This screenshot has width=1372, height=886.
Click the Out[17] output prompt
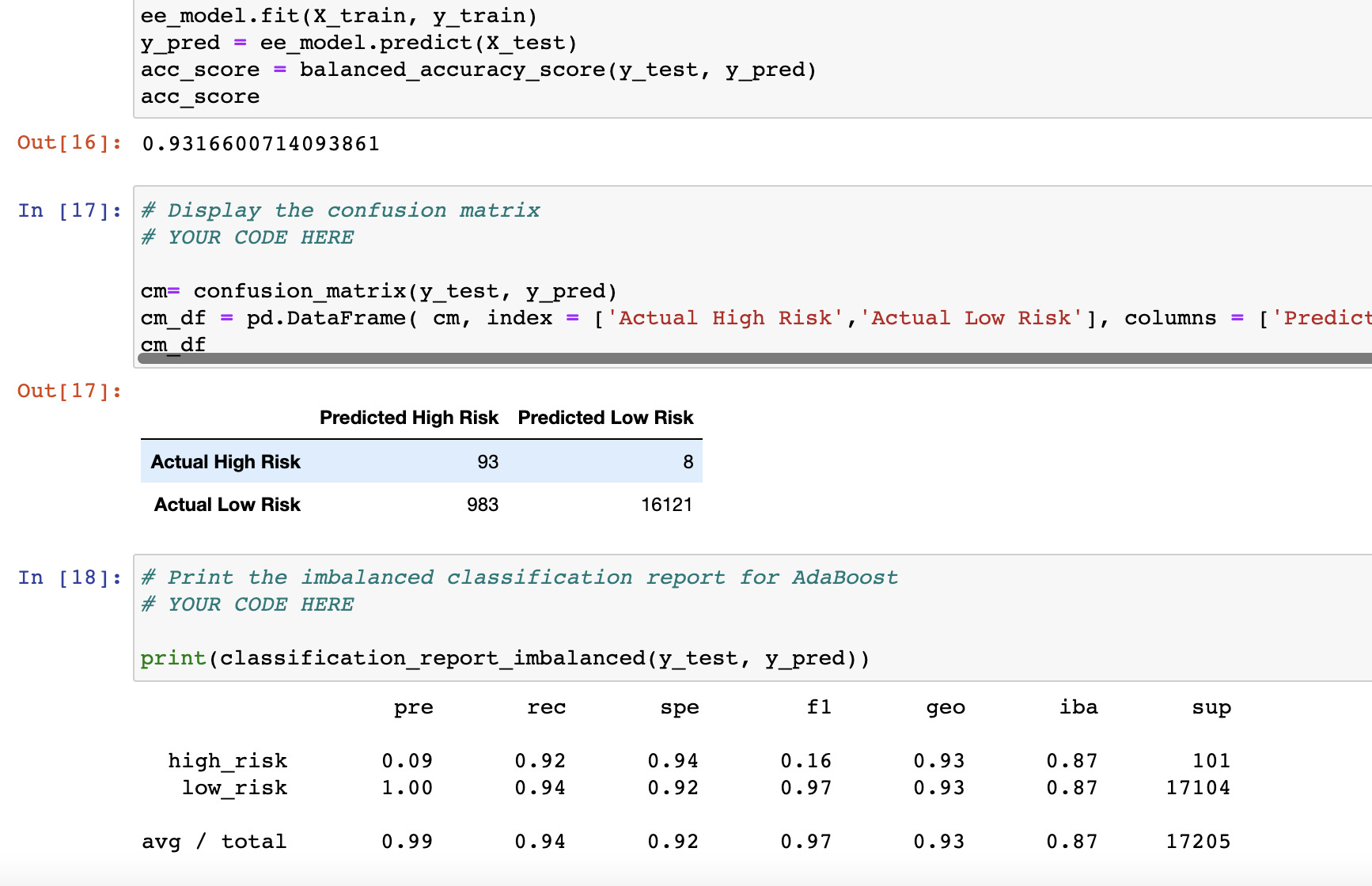pos(70,391)
